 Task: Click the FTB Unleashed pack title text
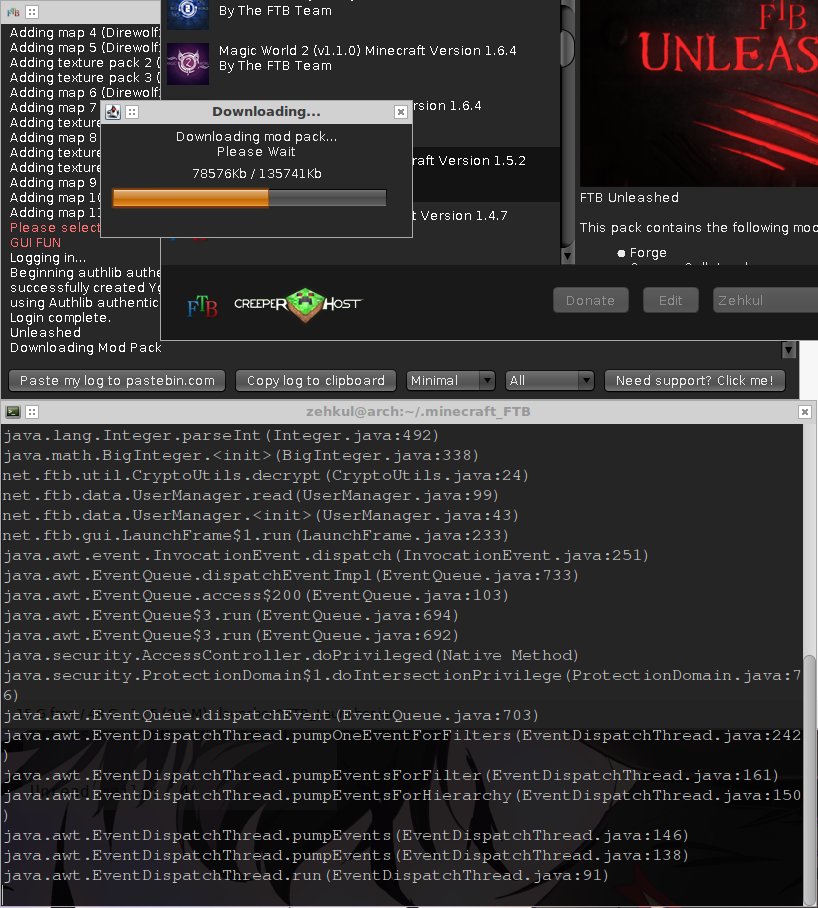[x=629, y=197]
